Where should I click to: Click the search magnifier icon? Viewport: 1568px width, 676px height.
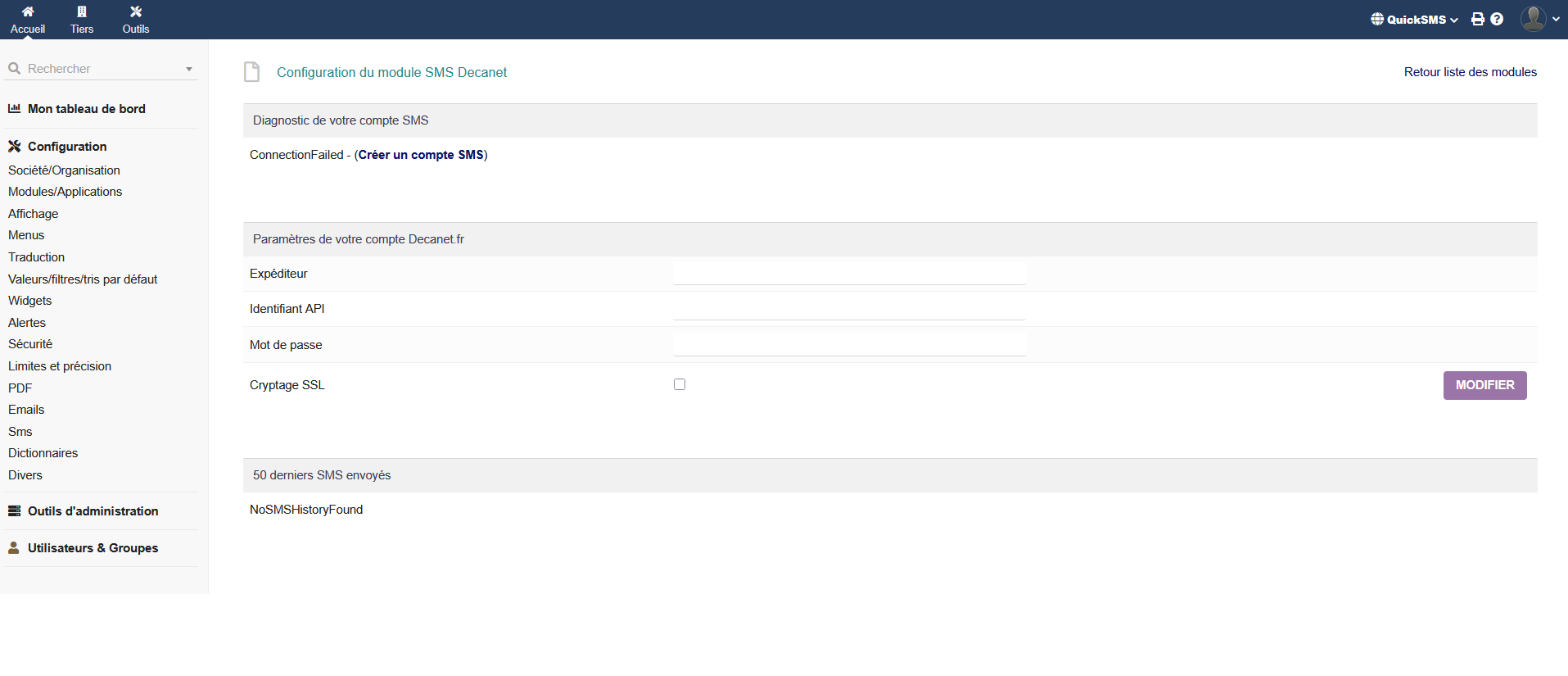click(x=15, y=69)
